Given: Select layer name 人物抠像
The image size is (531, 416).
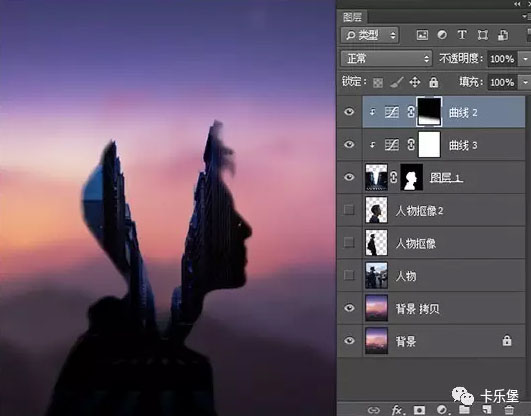Looking at the screenshot, I should click(x=416, y=243).
